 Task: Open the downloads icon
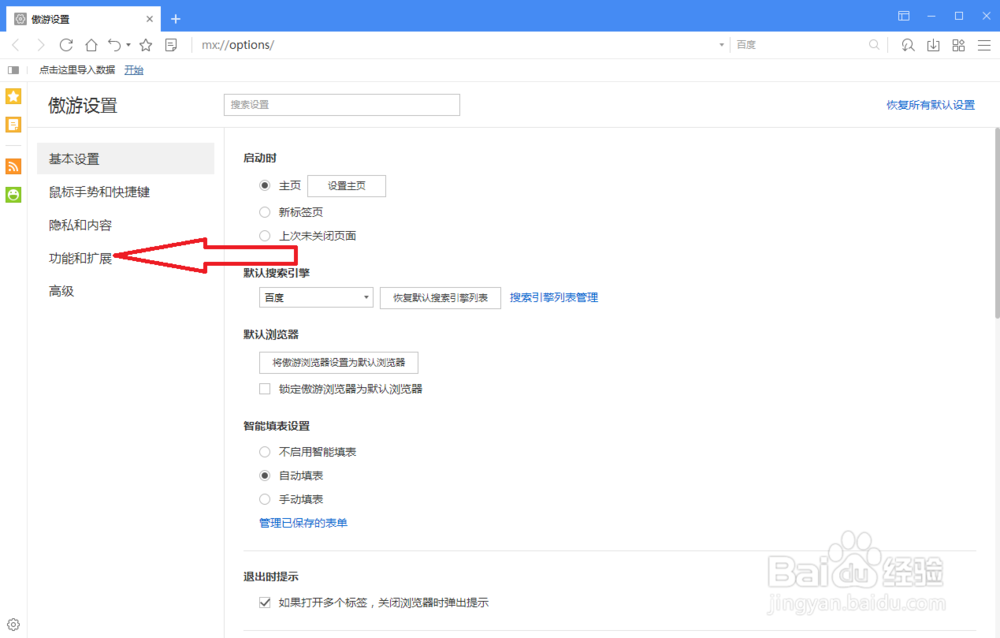coord(933,45)
